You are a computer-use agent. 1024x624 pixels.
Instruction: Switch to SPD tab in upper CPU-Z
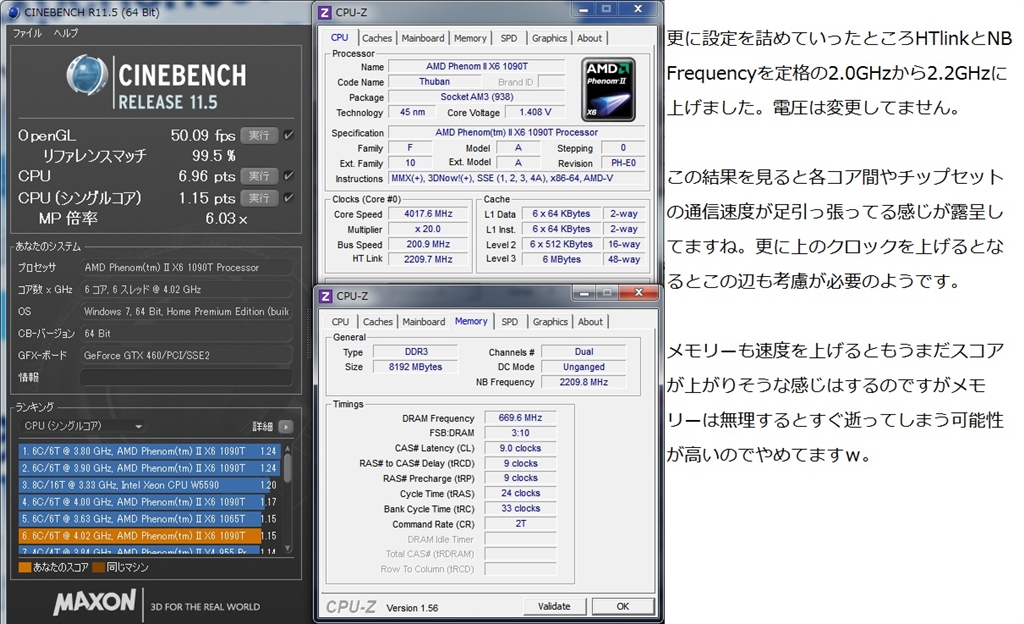coord(509,38)
